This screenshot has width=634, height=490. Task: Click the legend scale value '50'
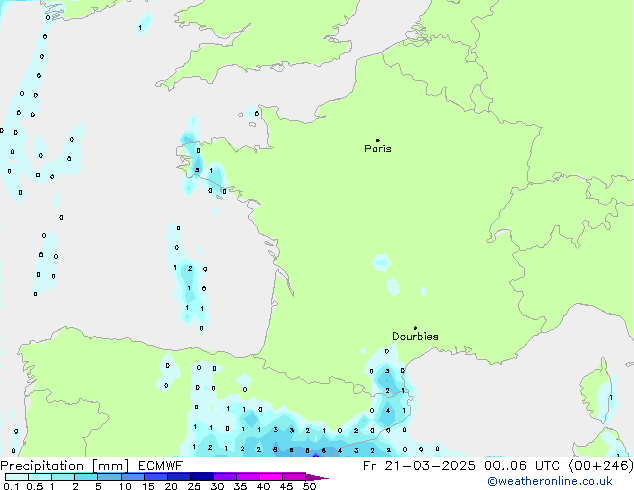tap(309, 486)
